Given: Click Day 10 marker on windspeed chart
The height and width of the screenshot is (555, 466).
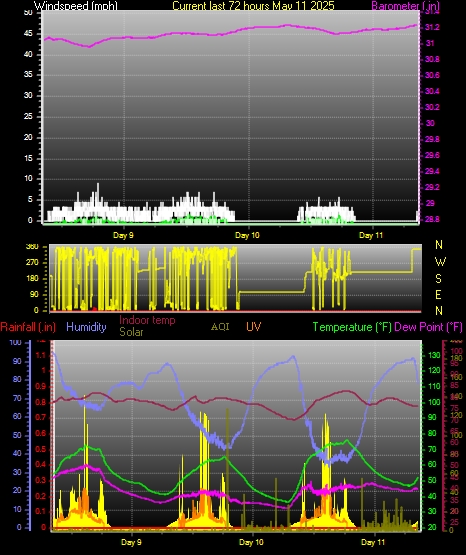Looking at the screenshot, I should 247,235.
